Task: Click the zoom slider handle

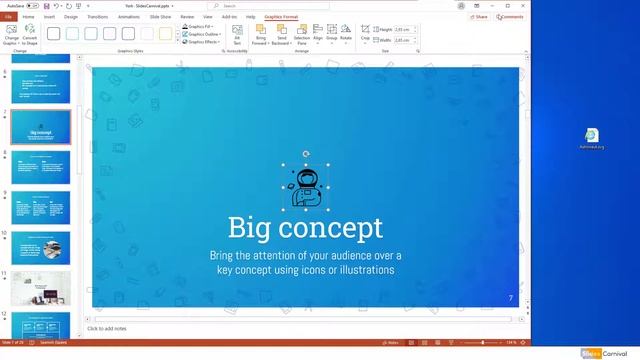Action: [x=483, y=342]
